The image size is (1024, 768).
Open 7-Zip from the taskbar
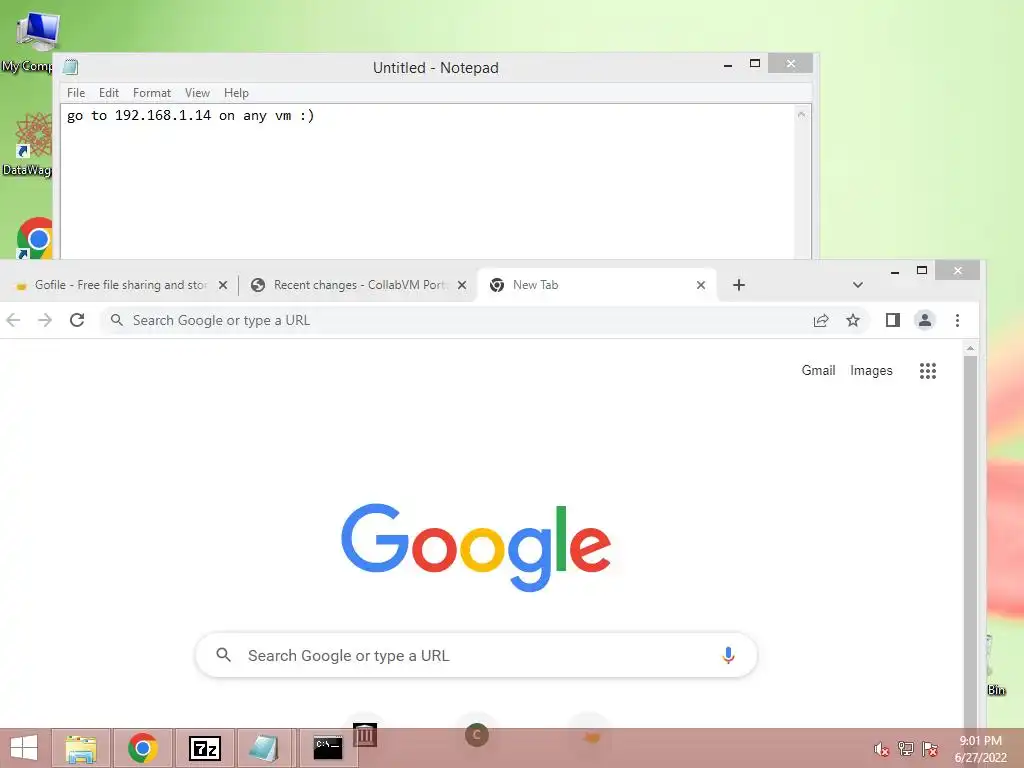tap(204, 748)
